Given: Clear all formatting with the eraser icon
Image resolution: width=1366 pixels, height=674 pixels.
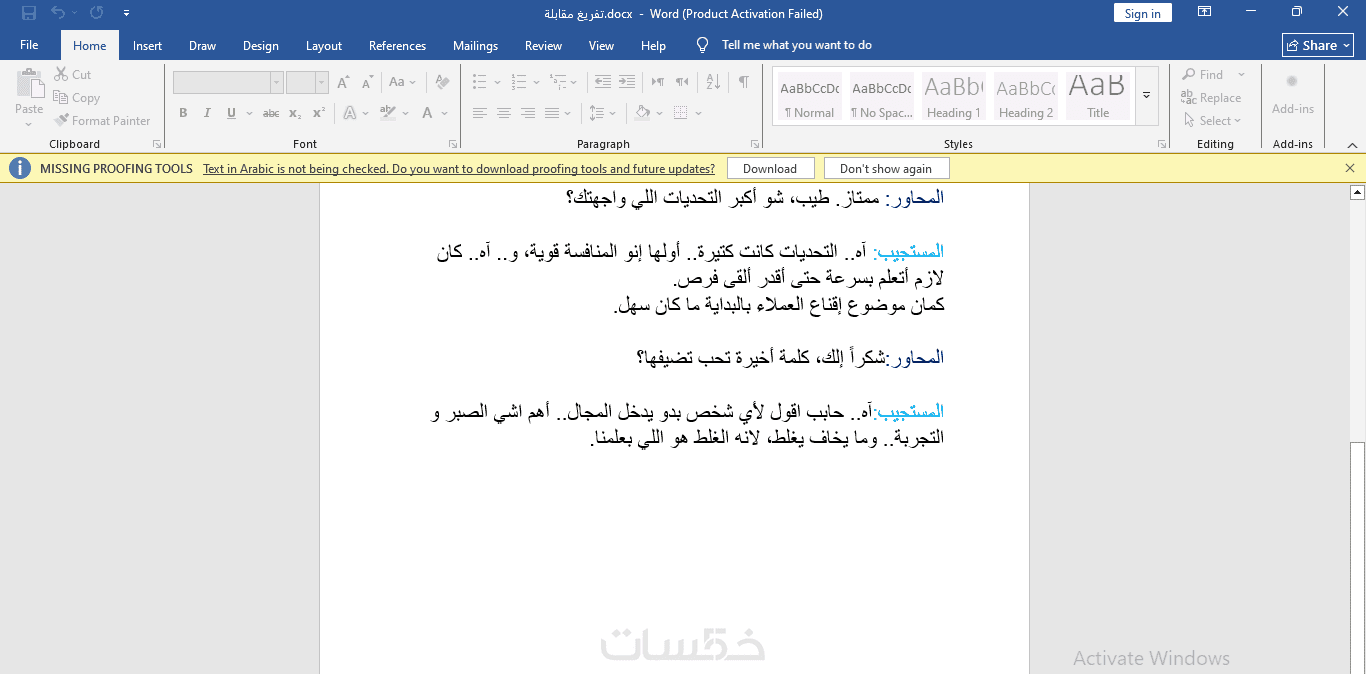Looking at the screenshot, I should 440,82.
